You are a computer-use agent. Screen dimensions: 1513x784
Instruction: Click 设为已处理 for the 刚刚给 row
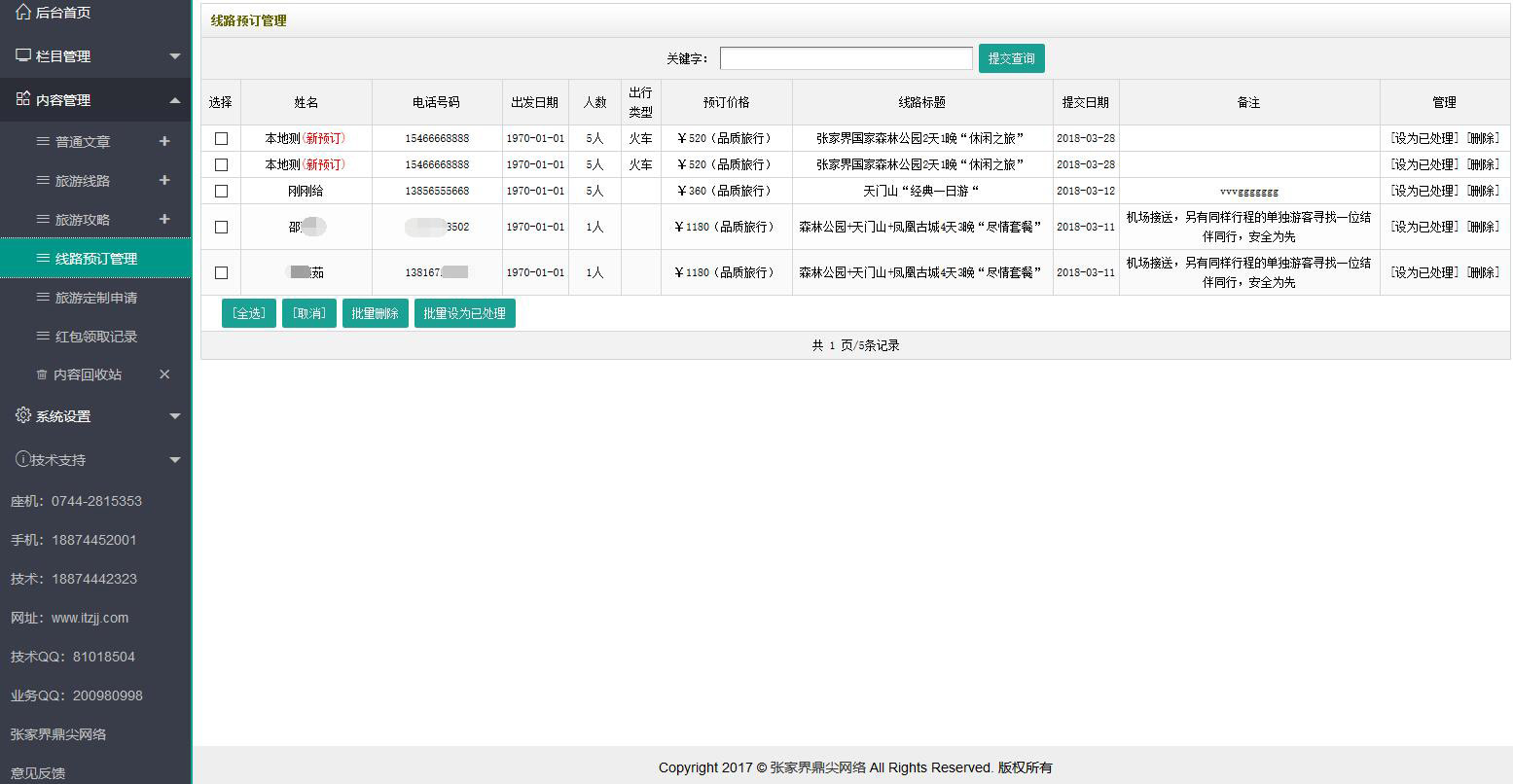tap(1424, 191)
